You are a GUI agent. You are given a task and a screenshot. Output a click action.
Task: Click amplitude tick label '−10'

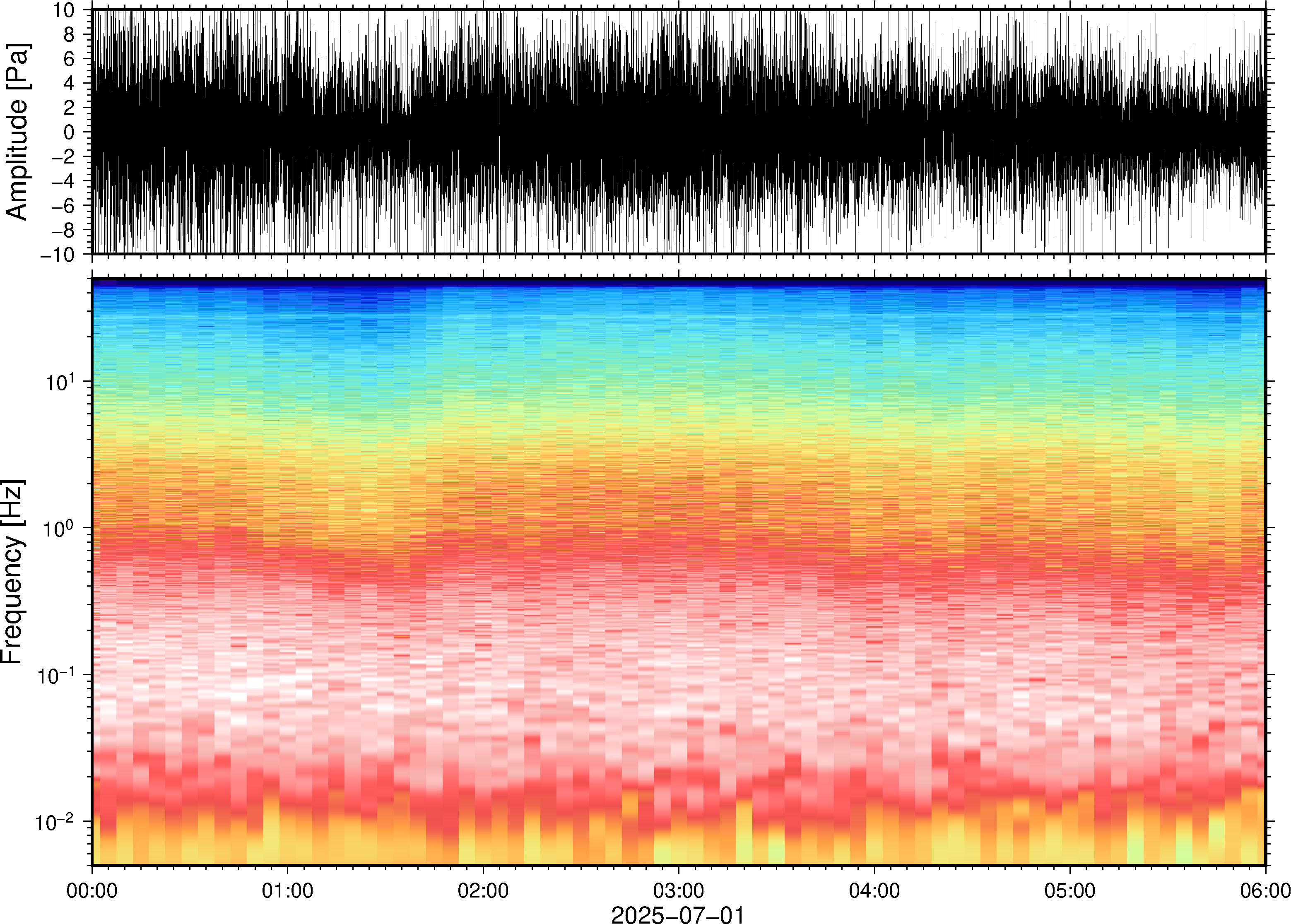(58, 255)
